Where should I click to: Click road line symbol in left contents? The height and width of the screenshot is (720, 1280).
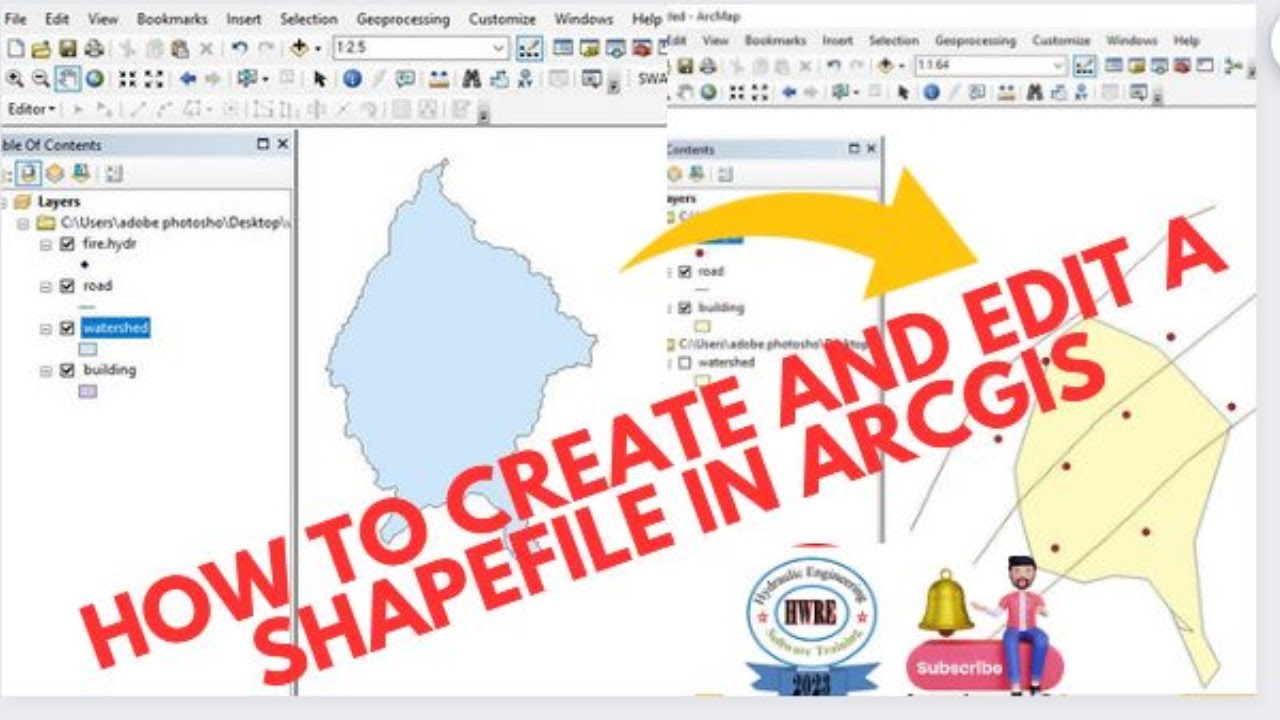[x=88, y=306]
